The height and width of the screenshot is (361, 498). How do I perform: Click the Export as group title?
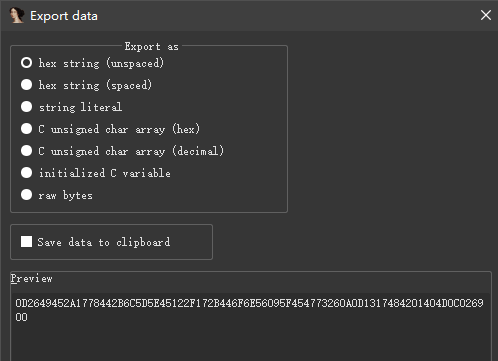click(152, 47)
